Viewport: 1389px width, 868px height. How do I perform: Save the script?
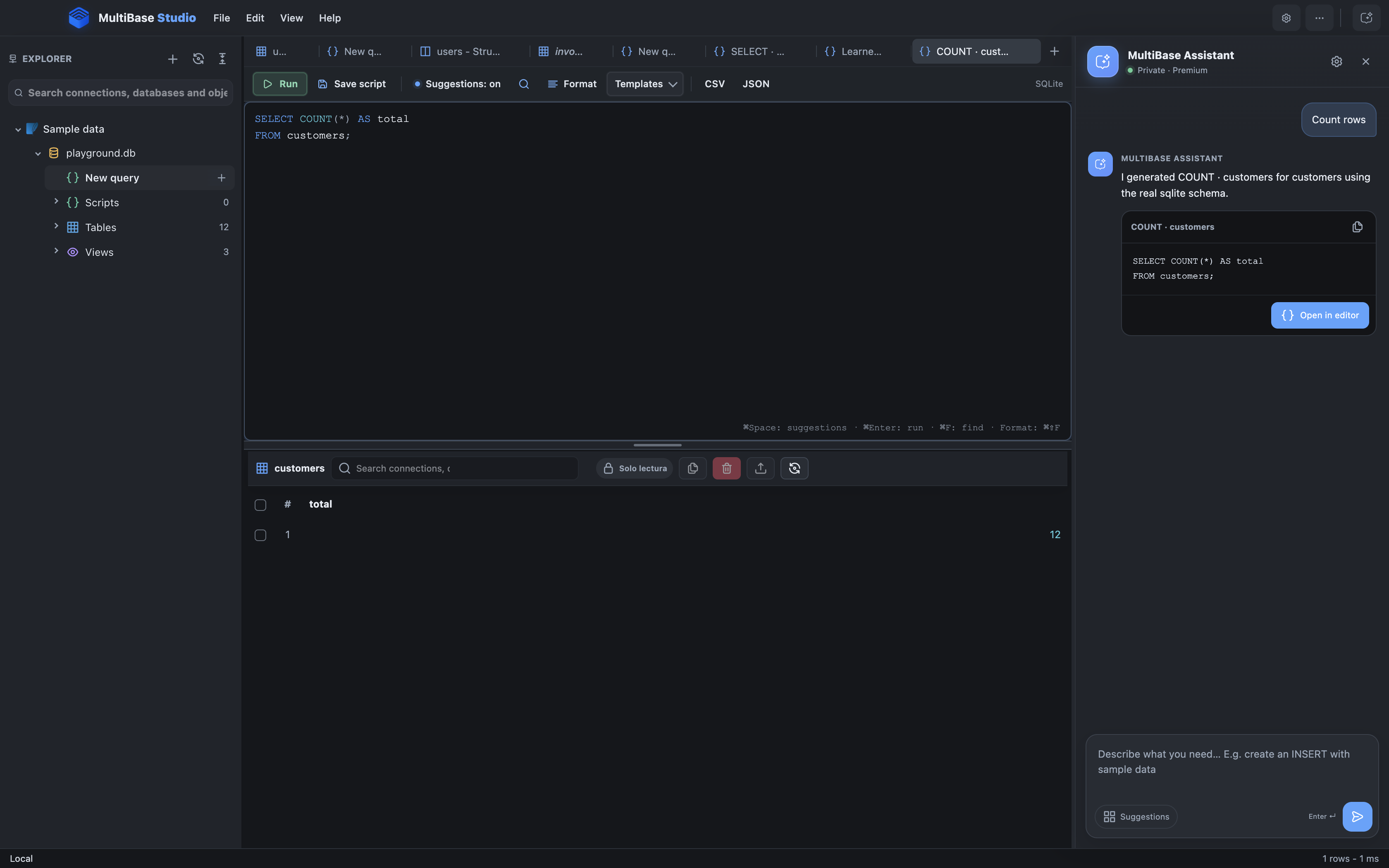(352, 84)
